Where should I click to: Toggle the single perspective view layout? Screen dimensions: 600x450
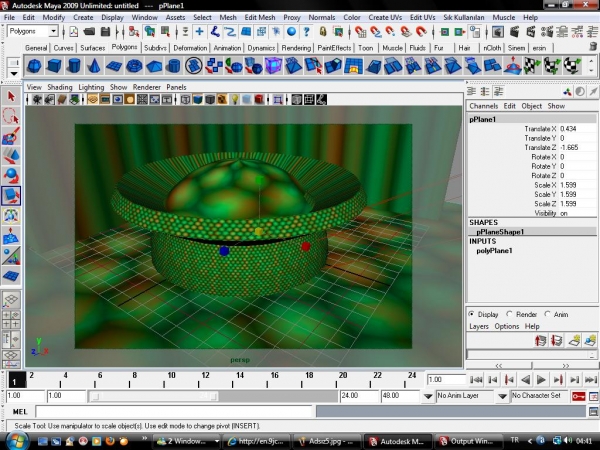click(x=11, y=300)
